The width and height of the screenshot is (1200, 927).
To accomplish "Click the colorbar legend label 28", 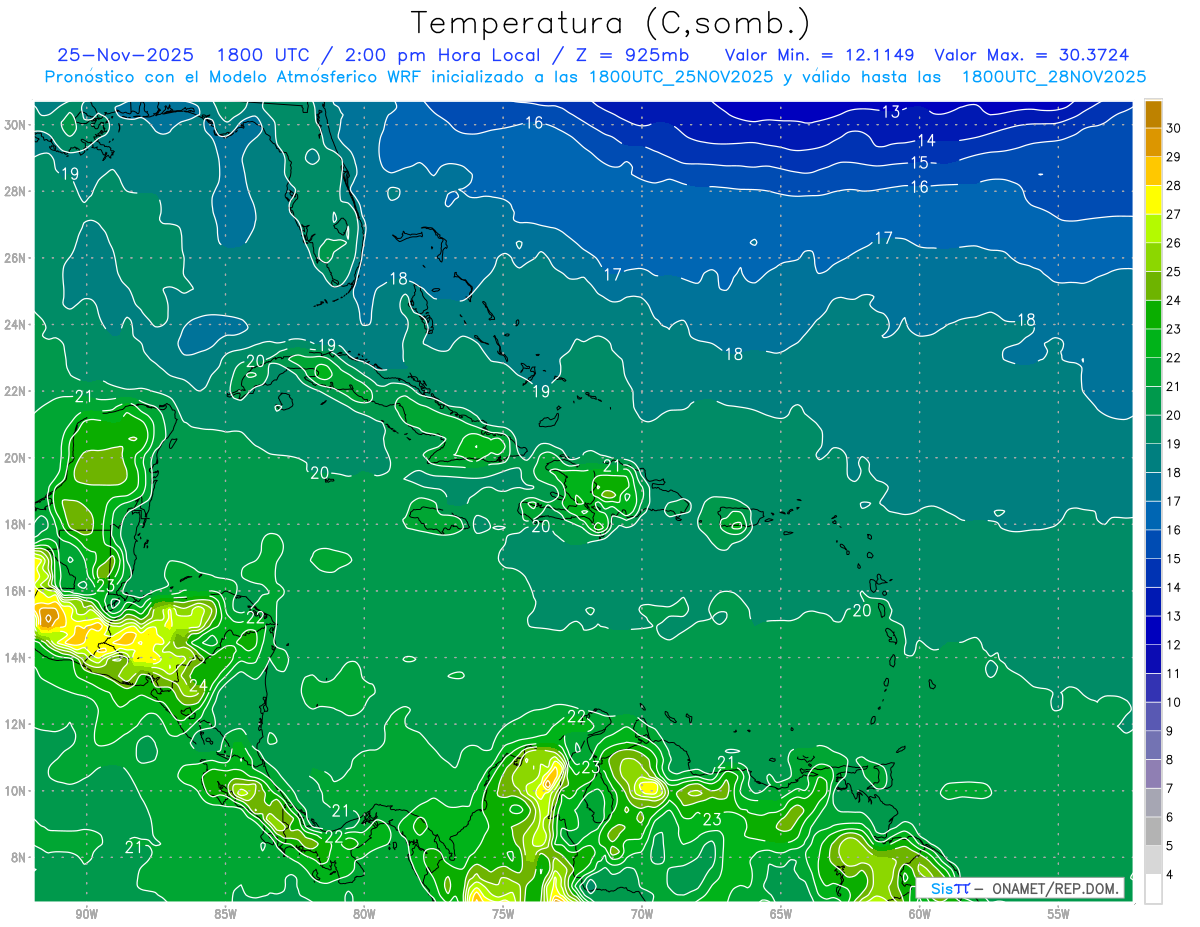I will [x=1174, y=186].
